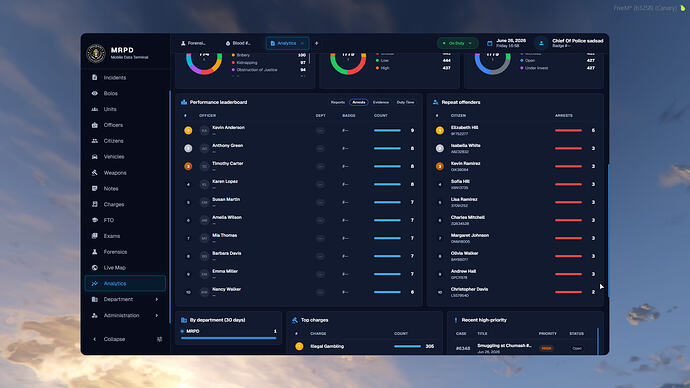Open the On Duty status dropdown
This screenshot has width=690, height=388.
pyautogui.click(x=457, y=43)
